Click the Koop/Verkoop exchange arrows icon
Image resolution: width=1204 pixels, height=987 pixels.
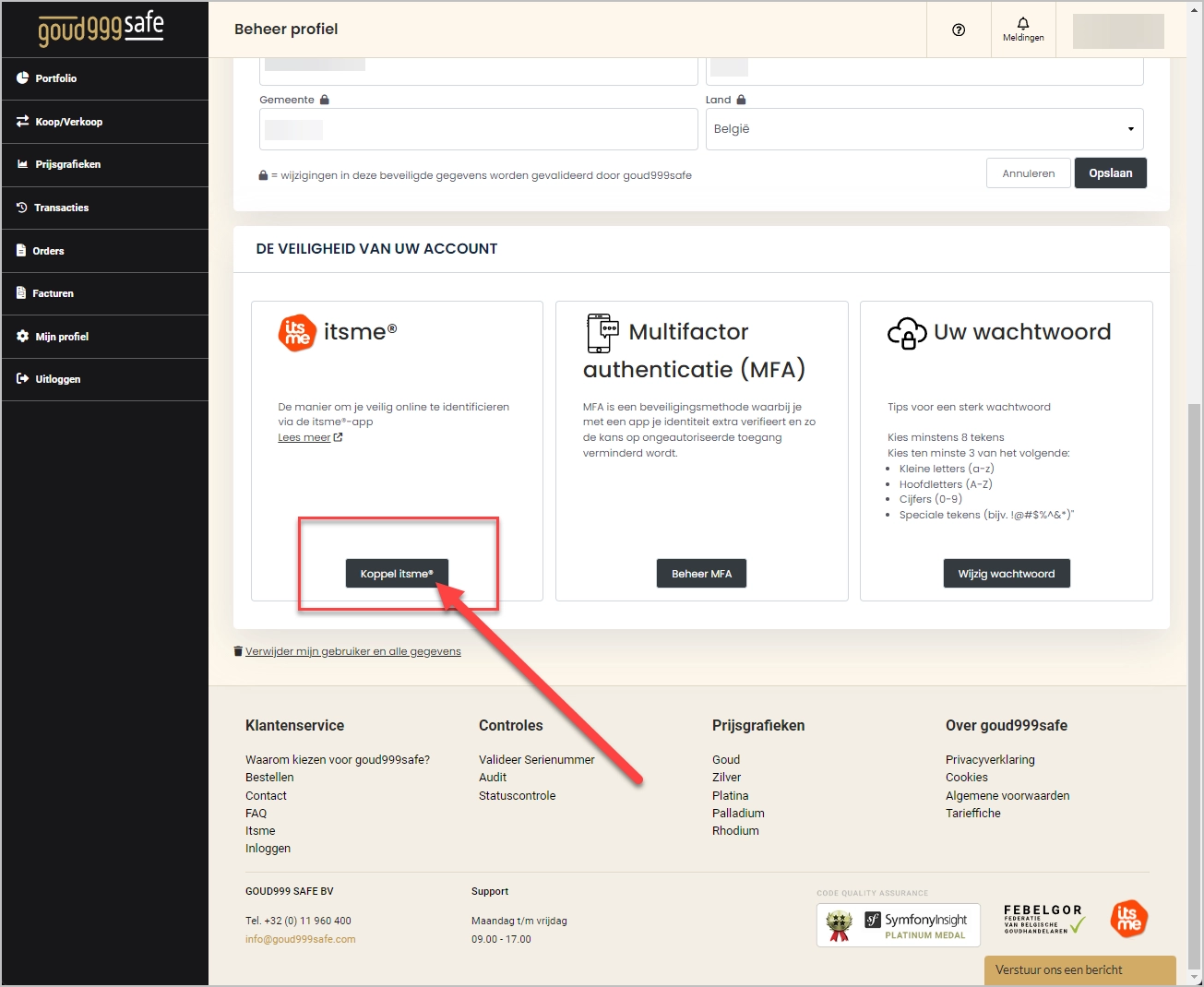[22, 121]
